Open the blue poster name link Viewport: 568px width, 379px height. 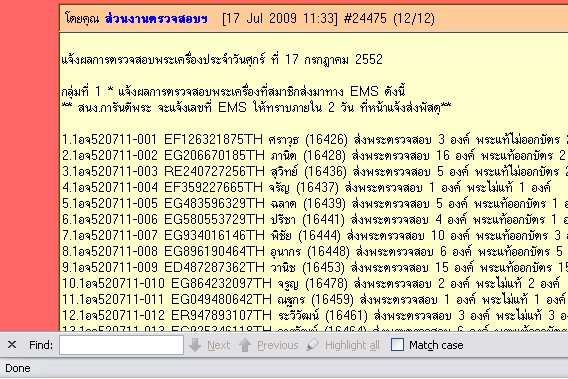156,18
